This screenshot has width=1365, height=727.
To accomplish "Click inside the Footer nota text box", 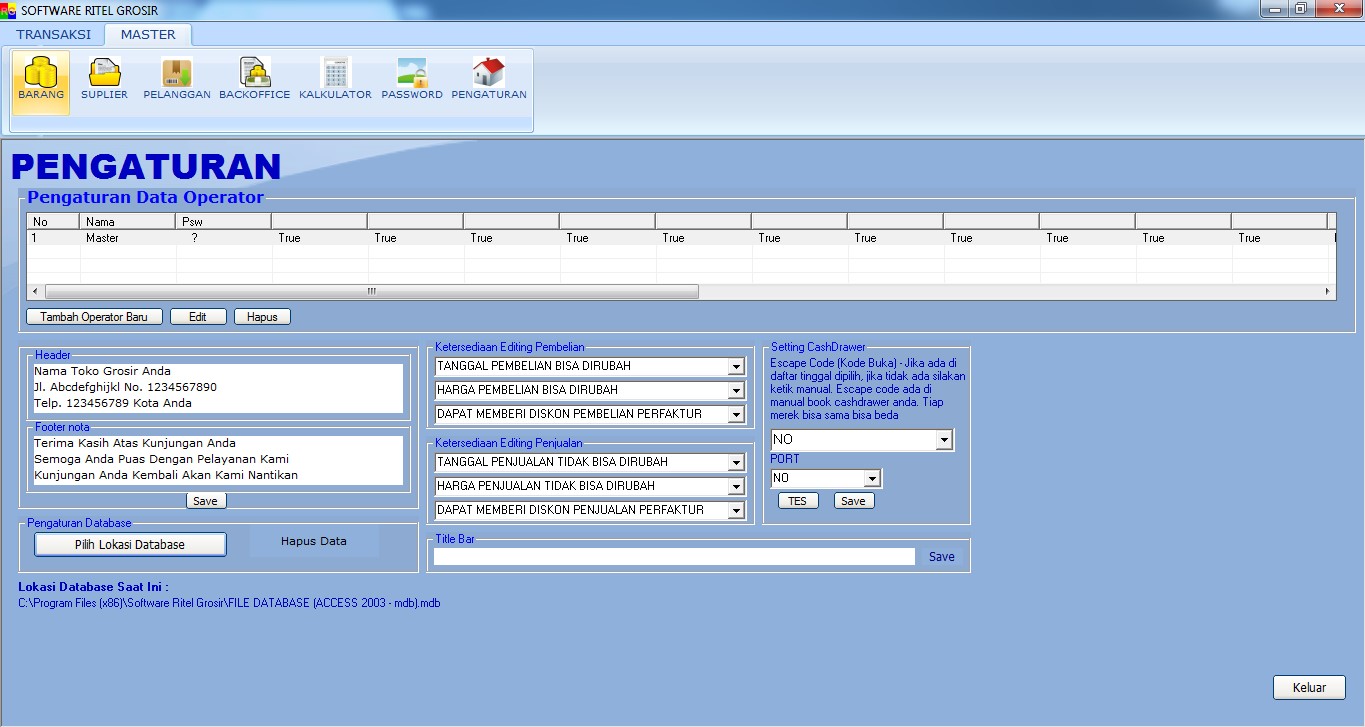I will (x=218, y=460).
